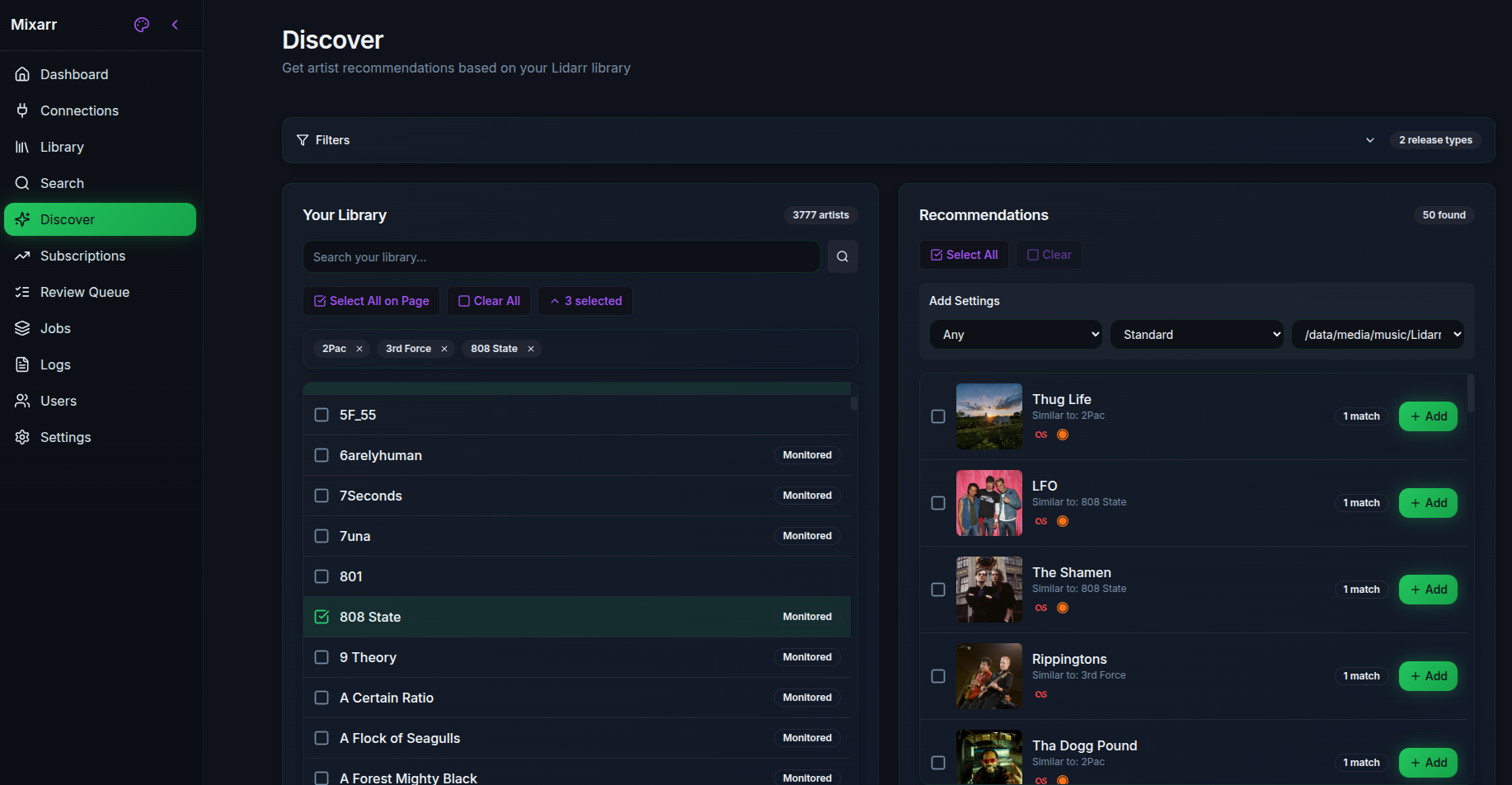Remove the 2Pac filter chip
Screen dimensions: 1512x785
360,349
